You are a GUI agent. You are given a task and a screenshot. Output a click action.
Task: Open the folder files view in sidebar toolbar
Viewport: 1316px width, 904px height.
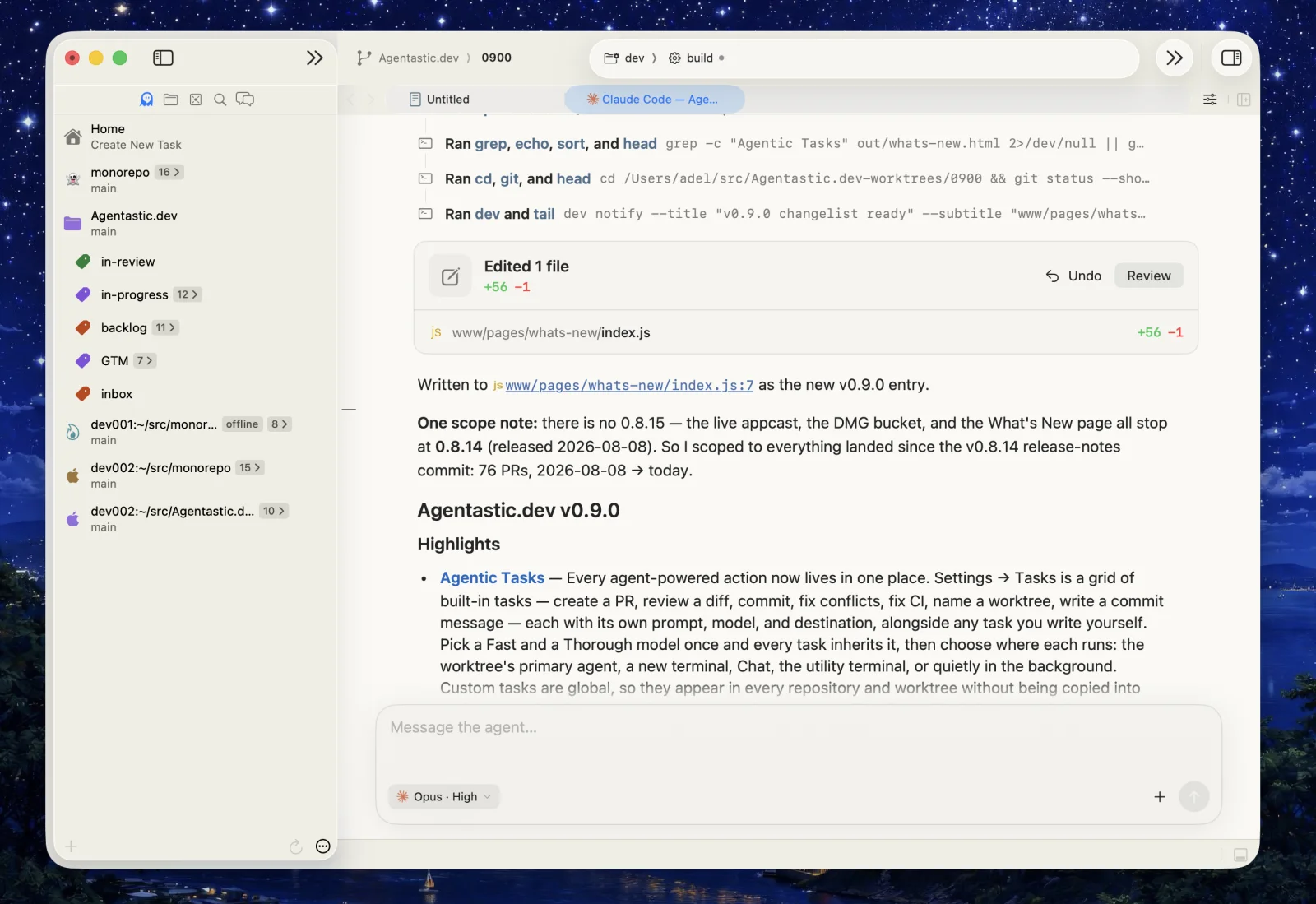point(171,100)
